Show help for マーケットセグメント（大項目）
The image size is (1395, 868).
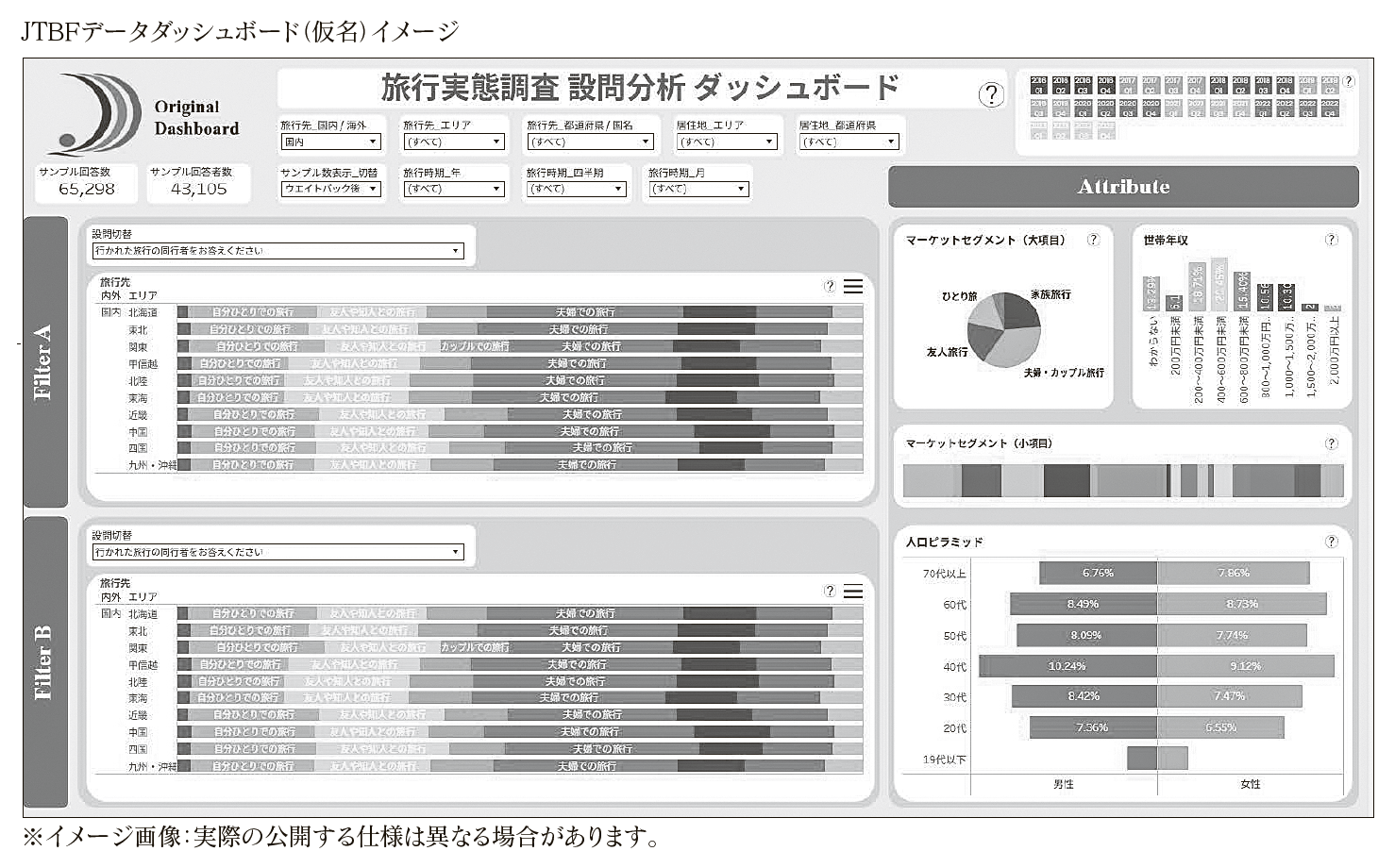(x=1093, y=240)
